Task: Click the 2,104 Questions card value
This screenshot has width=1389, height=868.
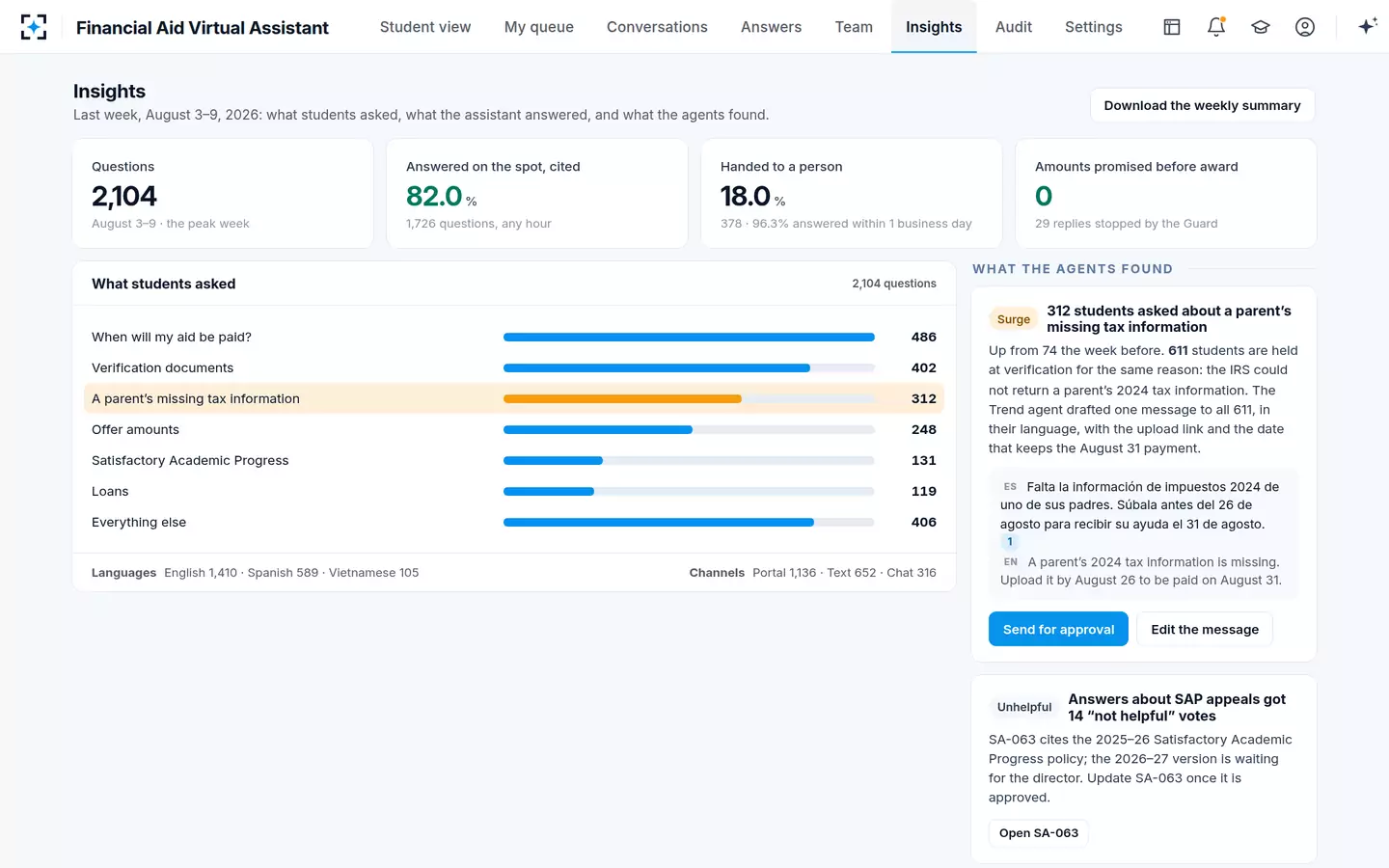Action: 124,196
